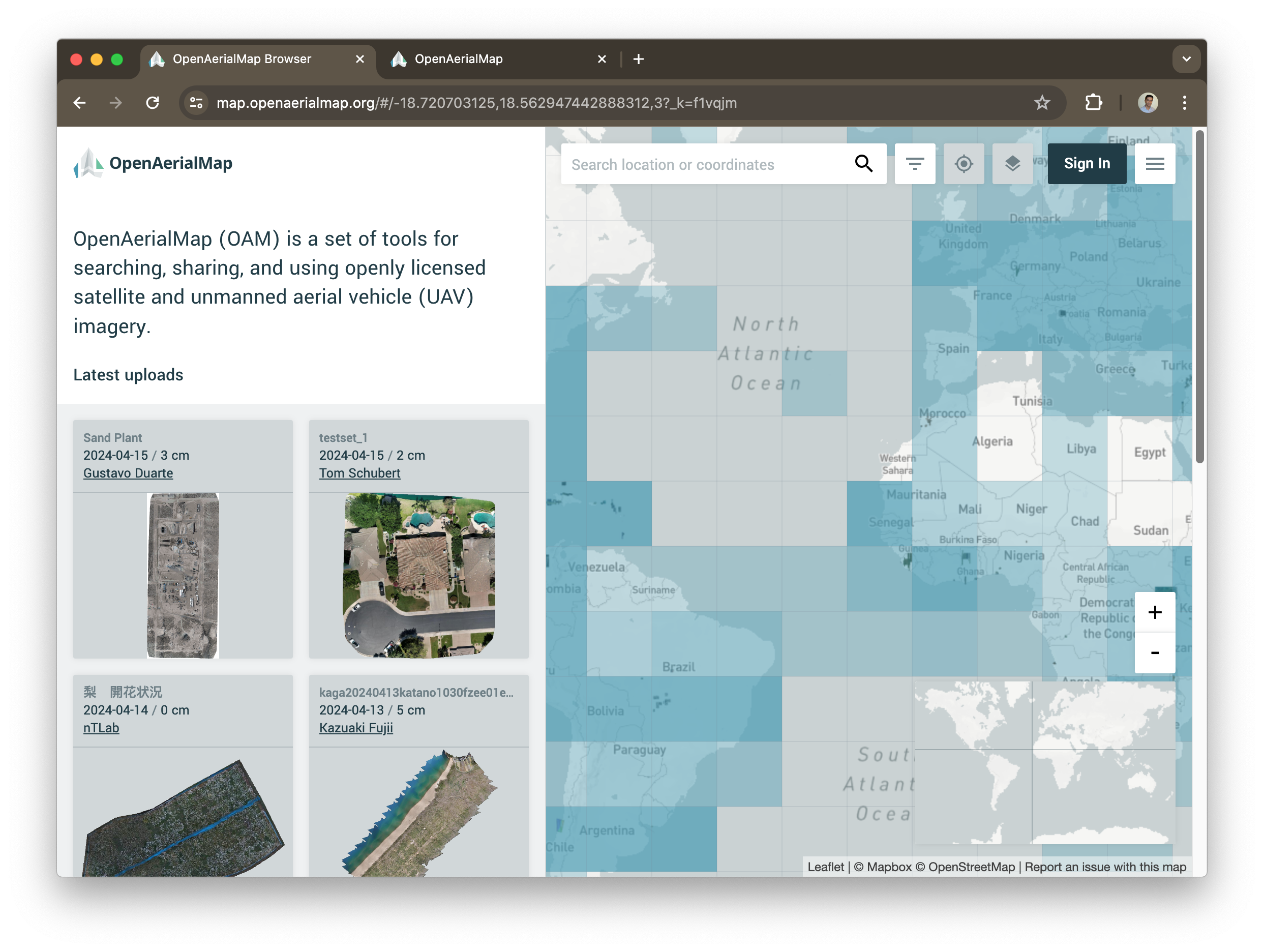Open the hamburger menu

coord(1154,164)
